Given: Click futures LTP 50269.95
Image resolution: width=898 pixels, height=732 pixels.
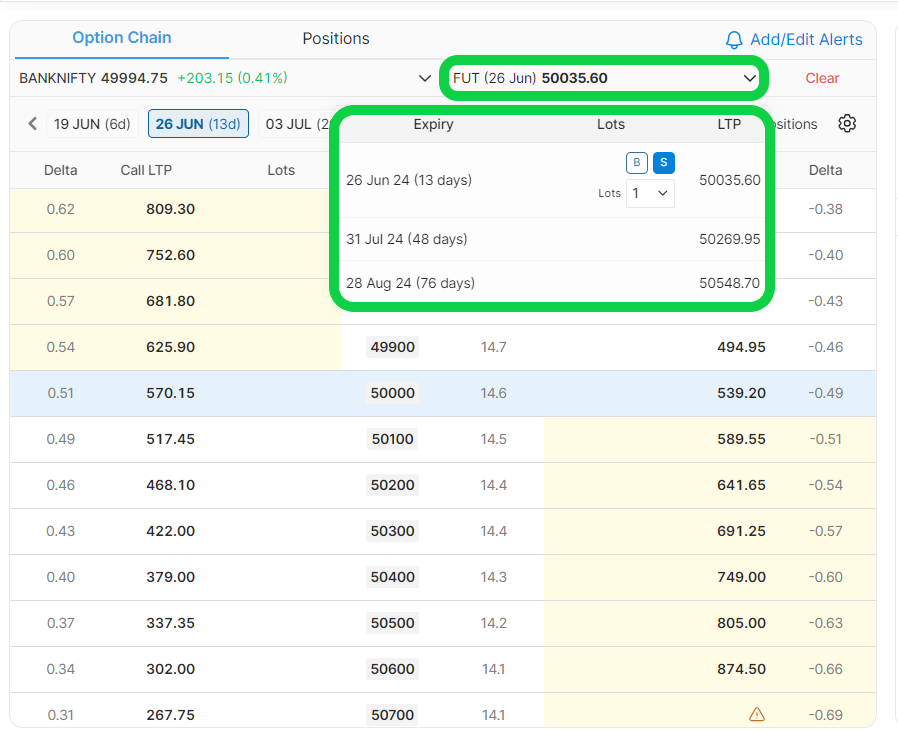Looking at the screenshot, I should click(x=730, y=239).
